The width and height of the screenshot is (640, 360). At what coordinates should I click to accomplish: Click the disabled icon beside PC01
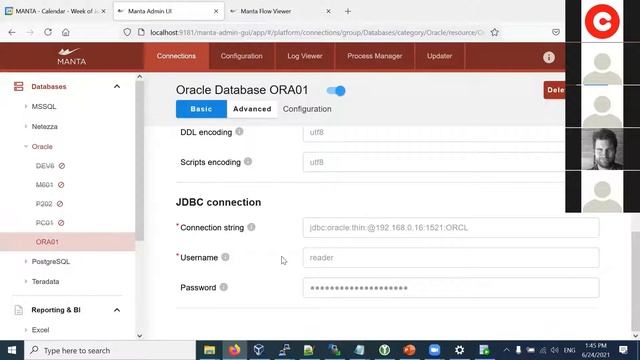tap(61, 223)
